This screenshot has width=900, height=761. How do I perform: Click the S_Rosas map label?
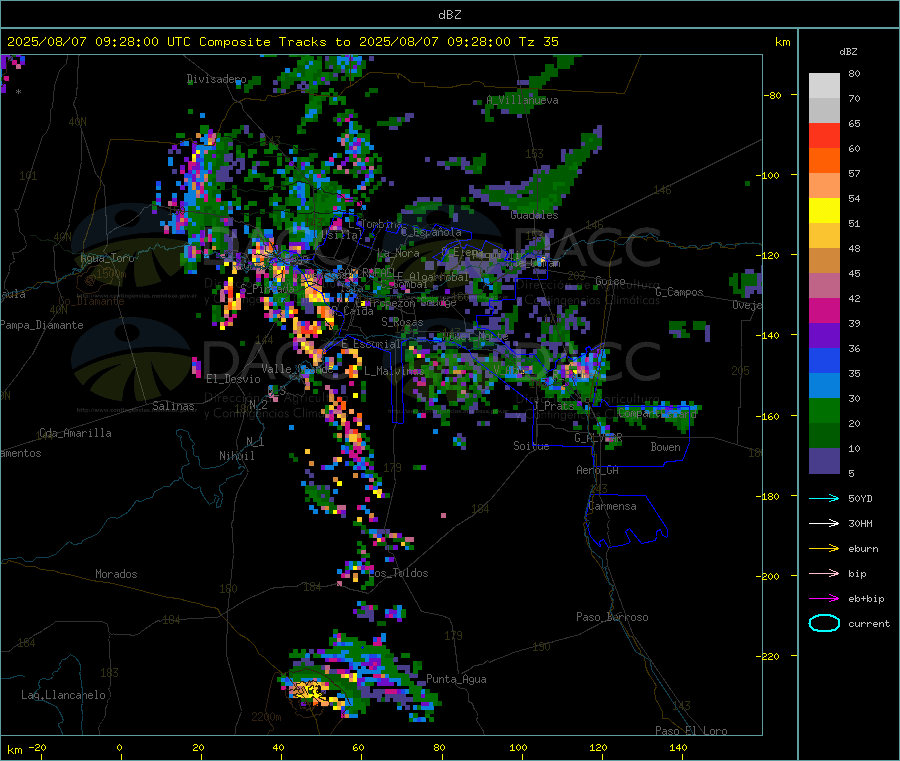click(x=402, y=322)
